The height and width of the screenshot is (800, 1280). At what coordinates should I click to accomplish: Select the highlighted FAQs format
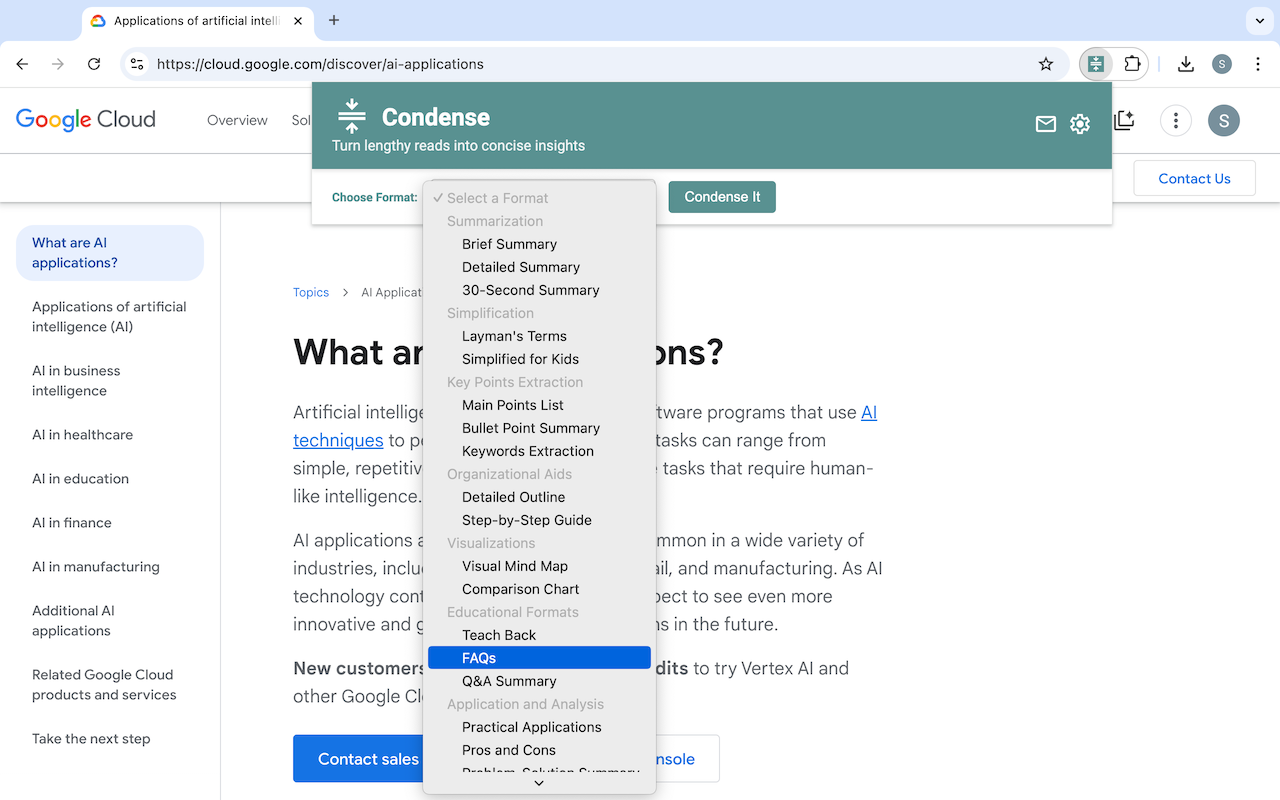click(540, 658)
